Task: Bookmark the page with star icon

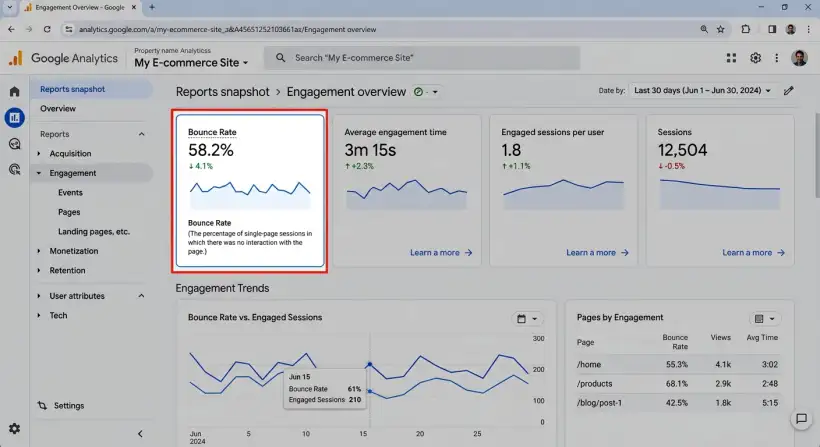Action: click(x=721, y=29)
